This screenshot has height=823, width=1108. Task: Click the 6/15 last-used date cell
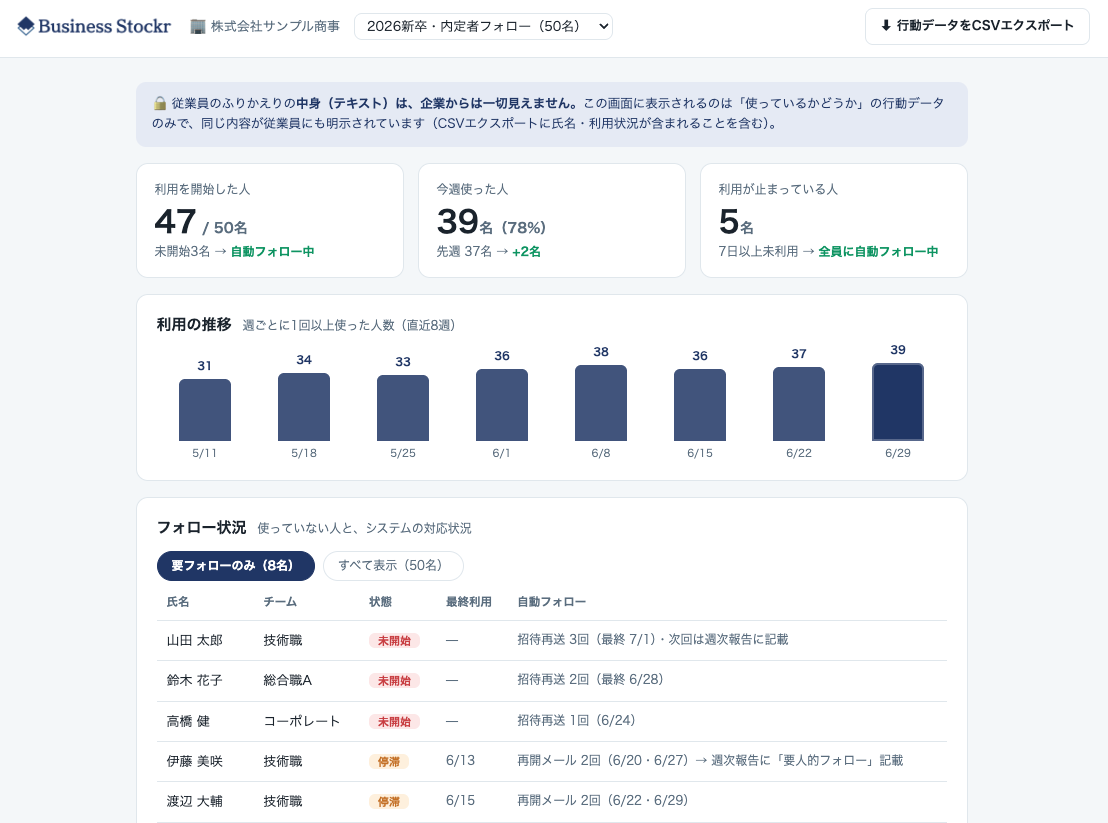[460, 800]
